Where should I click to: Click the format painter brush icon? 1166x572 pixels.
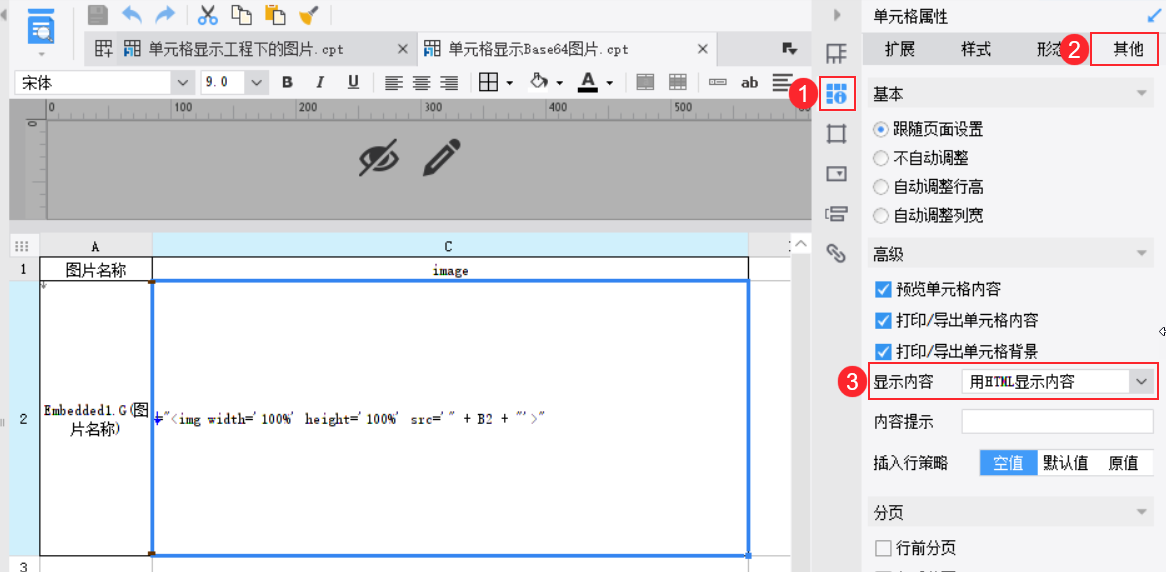tap(309, 15)
